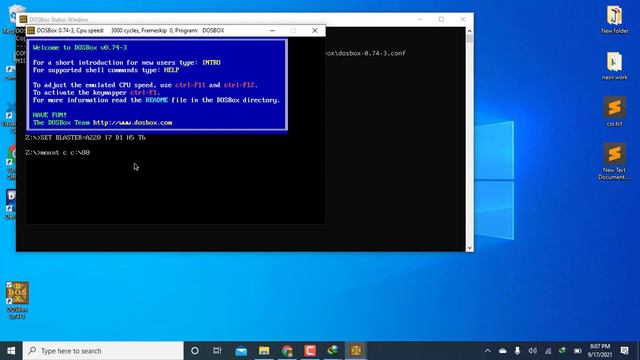Launch the DOSBox 0.74-3 desktop shortcut
Screen dimensions: 640x360
(x=17, y=300)
